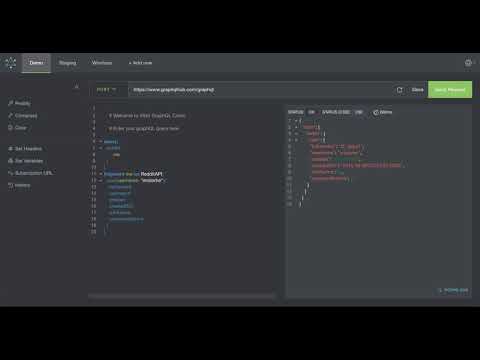Open the POST method dropdown
The width and height of the screenshot is (480, 360).
pos(107,90)
